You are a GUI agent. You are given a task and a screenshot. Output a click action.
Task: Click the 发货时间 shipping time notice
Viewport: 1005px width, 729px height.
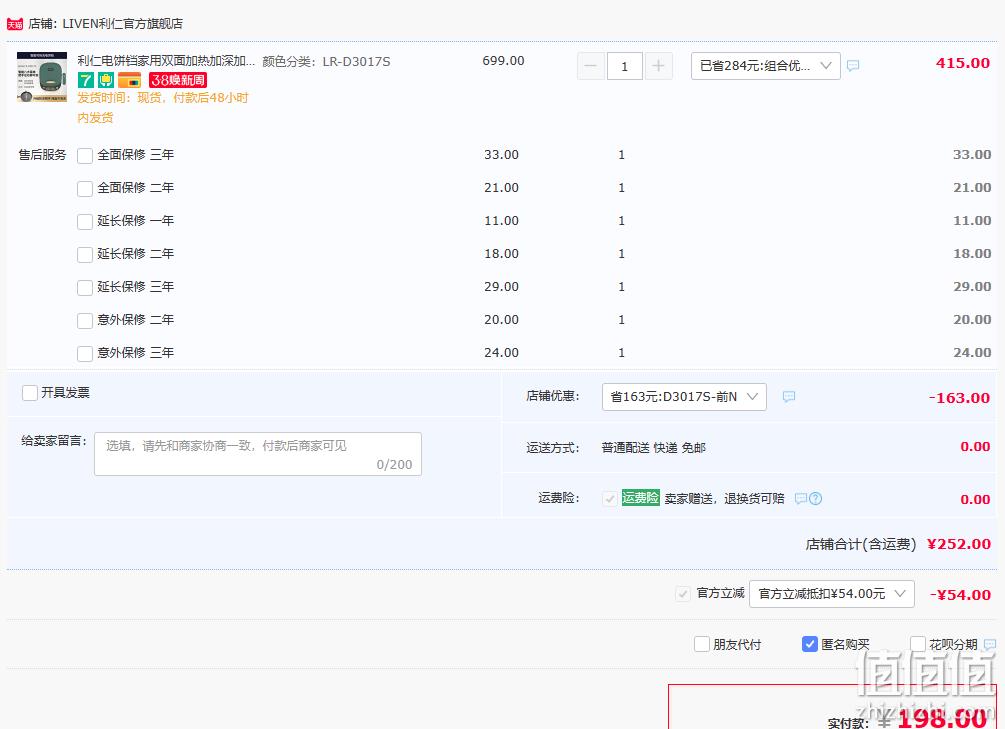point(163,107)
